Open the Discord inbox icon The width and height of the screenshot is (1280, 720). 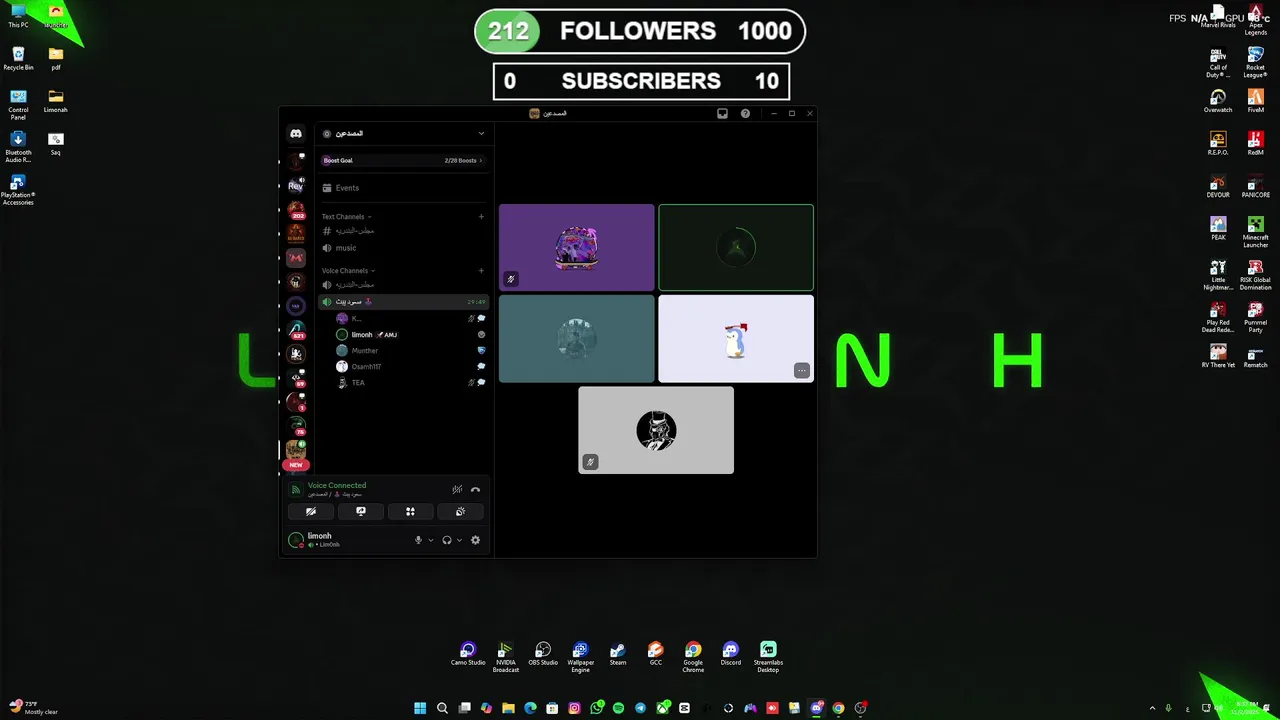click(x=722, y=114)
